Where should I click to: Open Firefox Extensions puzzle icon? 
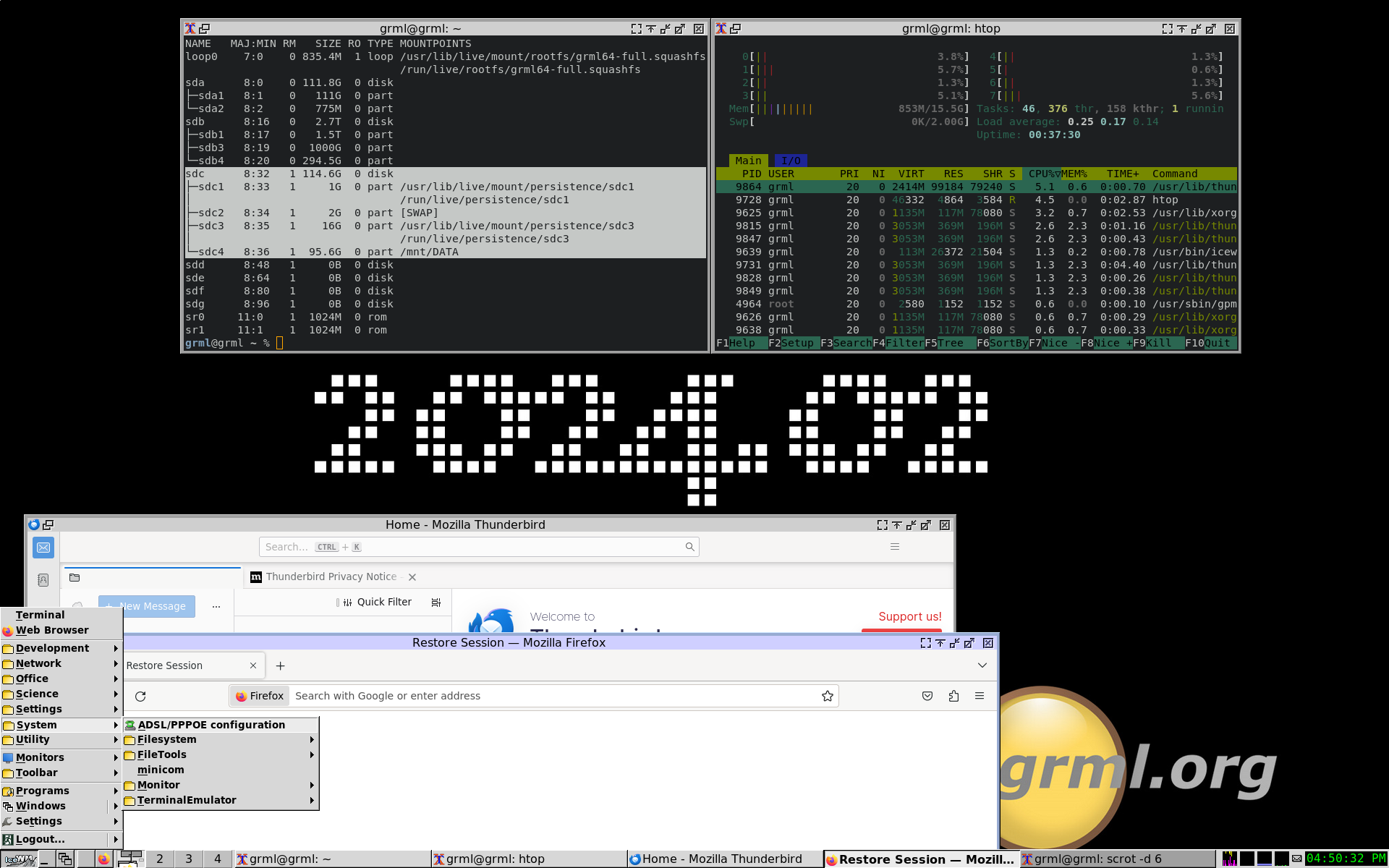[x=953, y=696]
